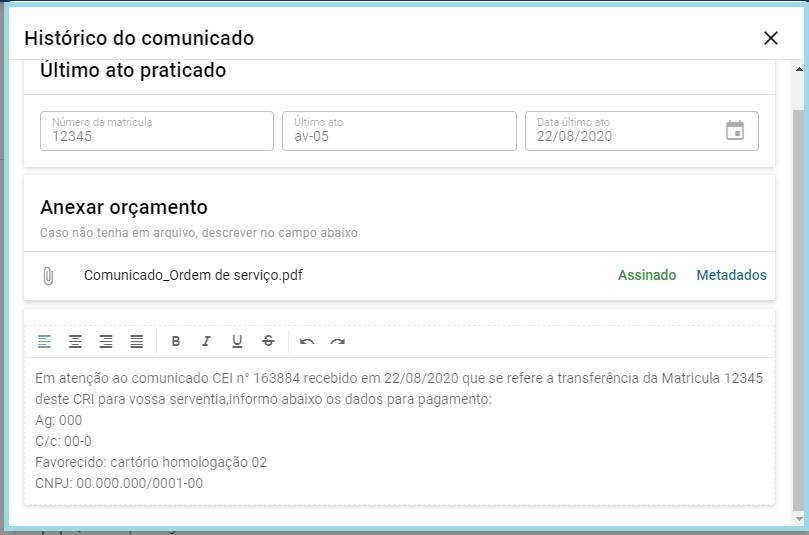Align text left in the editor

(44, 341)
